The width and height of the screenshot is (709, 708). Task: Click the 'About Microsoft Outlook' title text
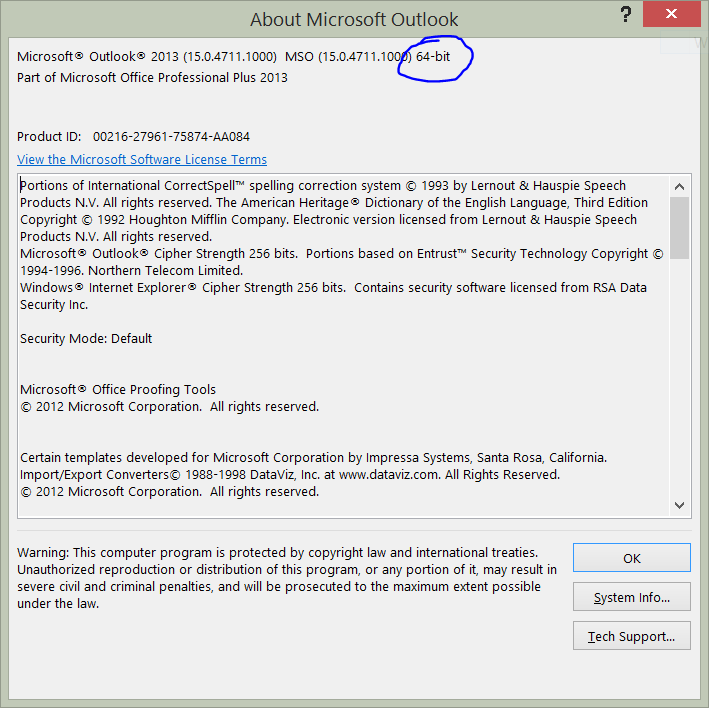[x=354, y=19]
